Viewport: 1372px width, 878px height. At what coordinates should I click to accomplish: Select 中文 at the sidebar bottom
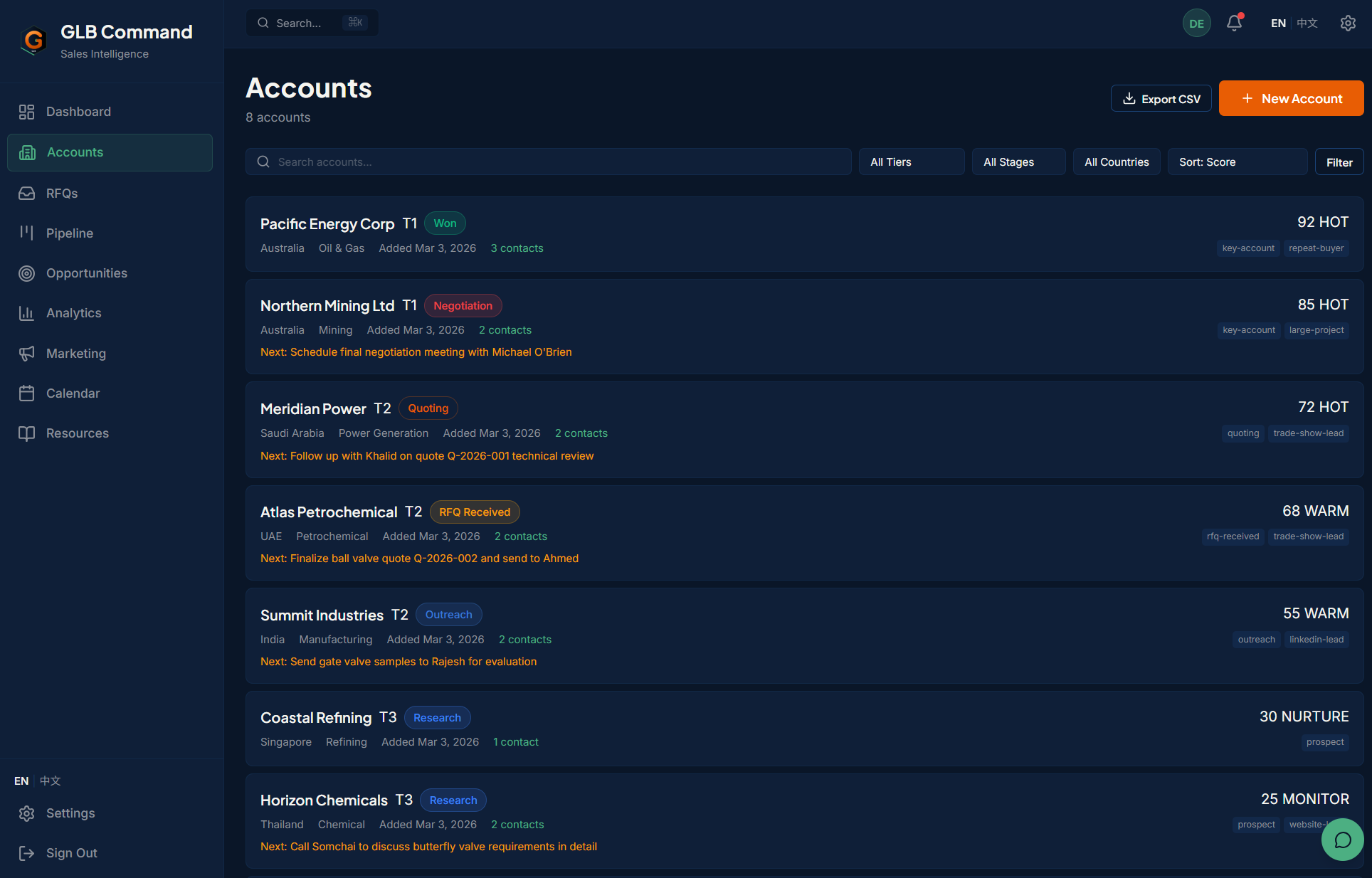(49, 781)
